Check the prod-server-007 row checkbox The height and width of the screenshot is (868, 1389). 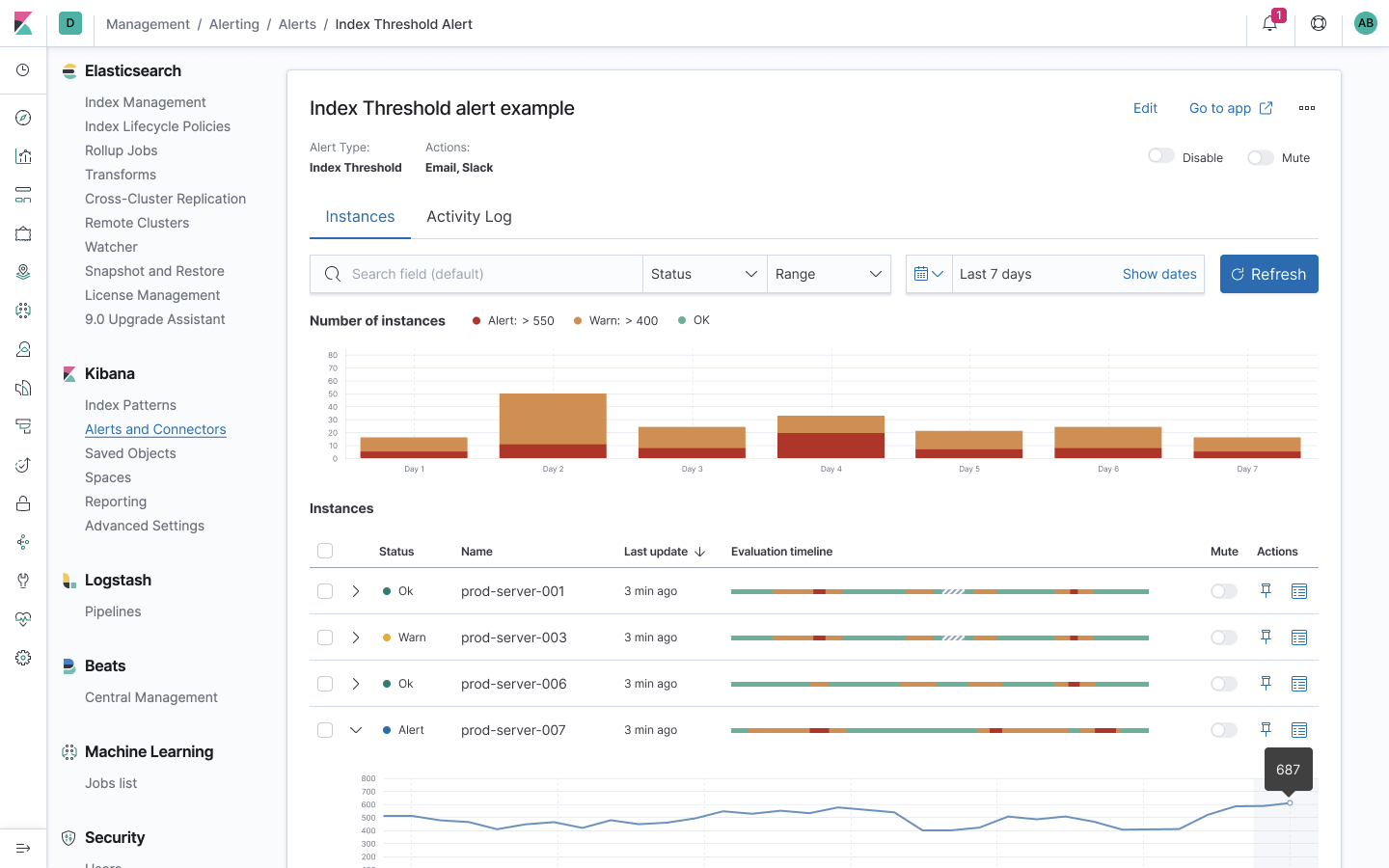(325, 730)
